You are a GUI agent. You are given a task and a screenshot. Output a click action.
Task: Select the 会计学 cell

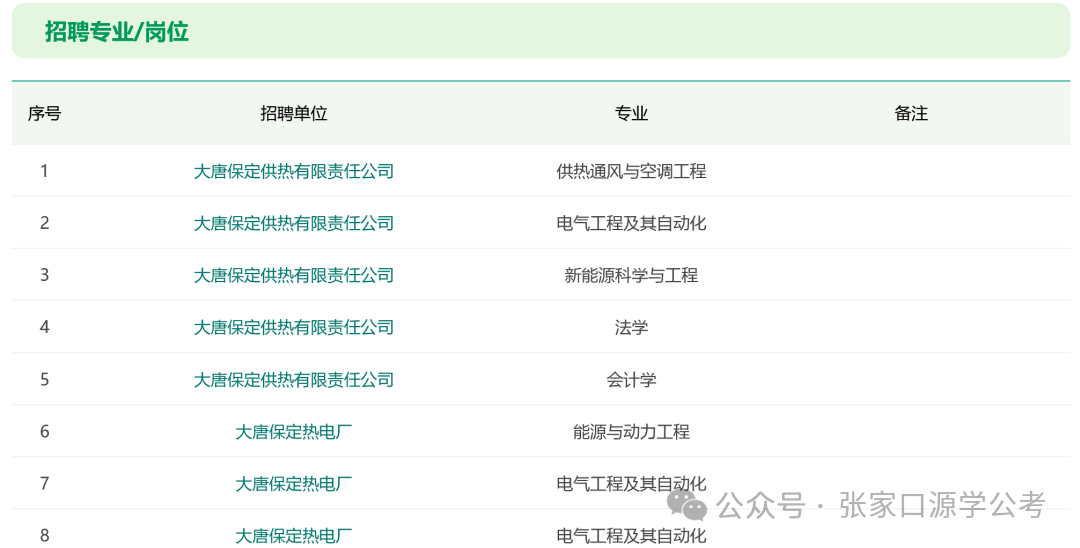click(631, 379)
